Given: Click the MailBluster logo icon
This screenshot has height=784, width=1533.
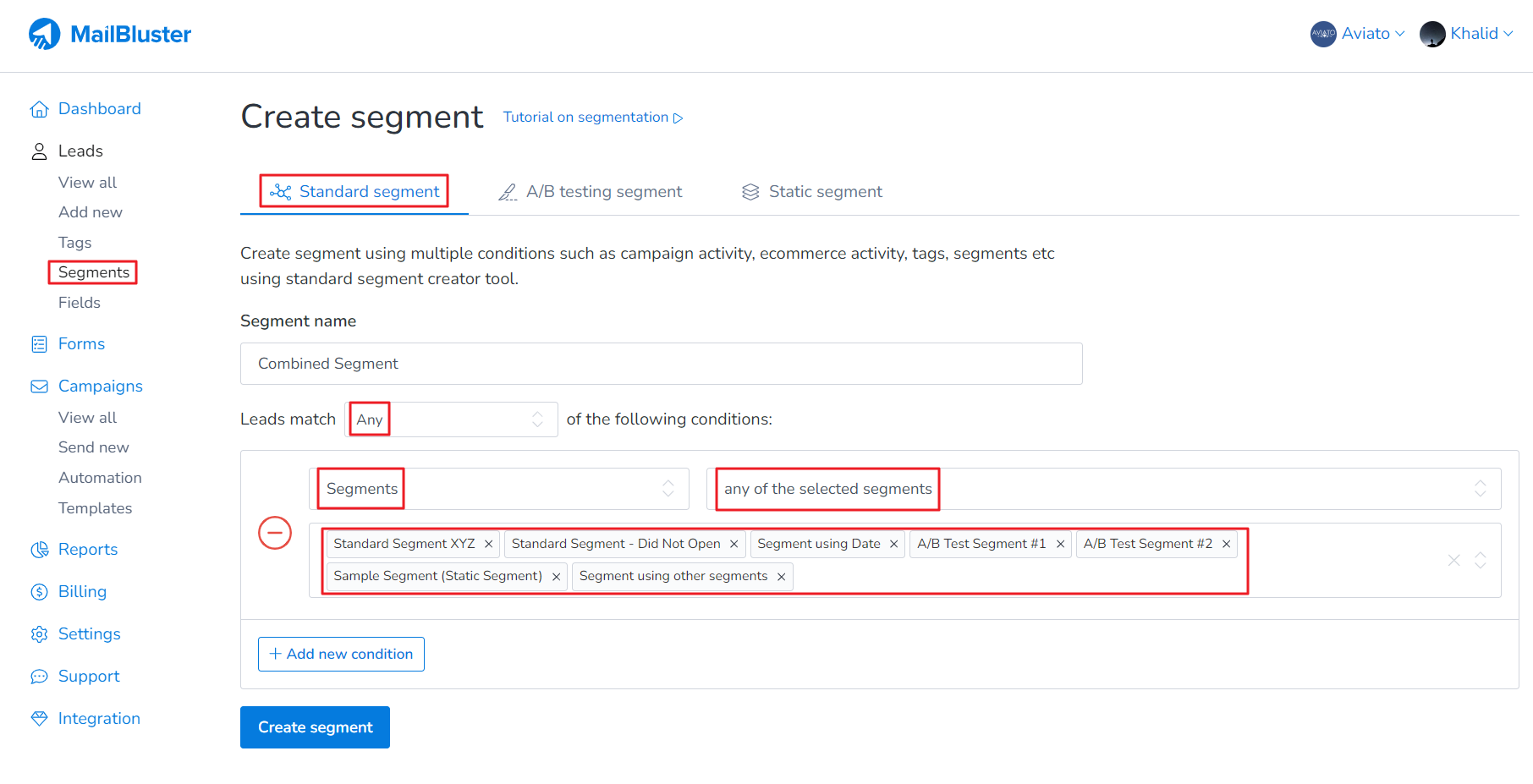Looking at the screenshot, I should pyautogui.click(x=44, y=34).
